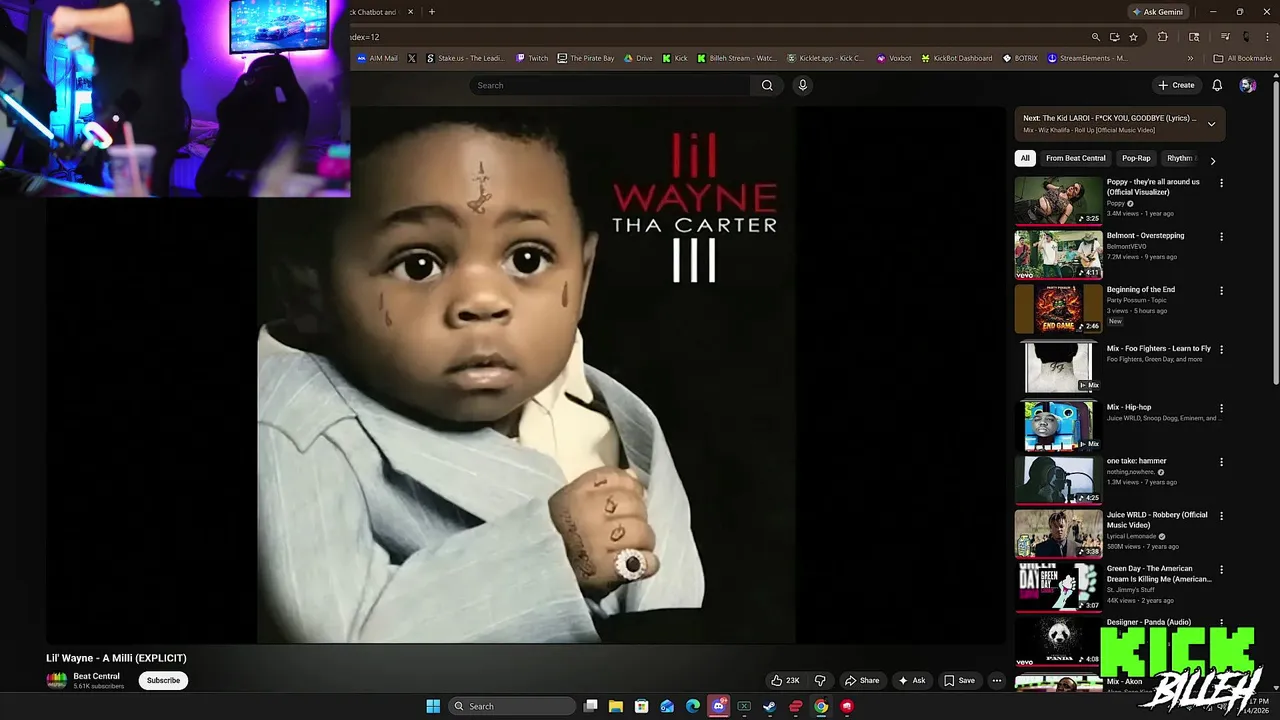Click the zoom magnifier in address bar
Viewport: 1280px width, 720px height.
click(x=1095, y=37)
